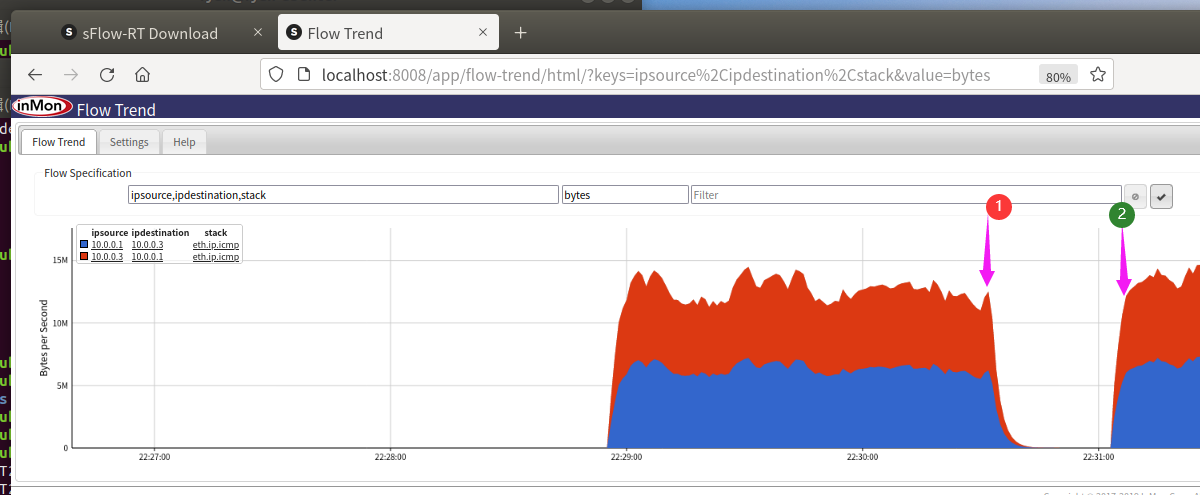Click eth.ip.icmp stack link in first legend row
This screenshot has width=1200, height=495.
[x=216, y=245]
